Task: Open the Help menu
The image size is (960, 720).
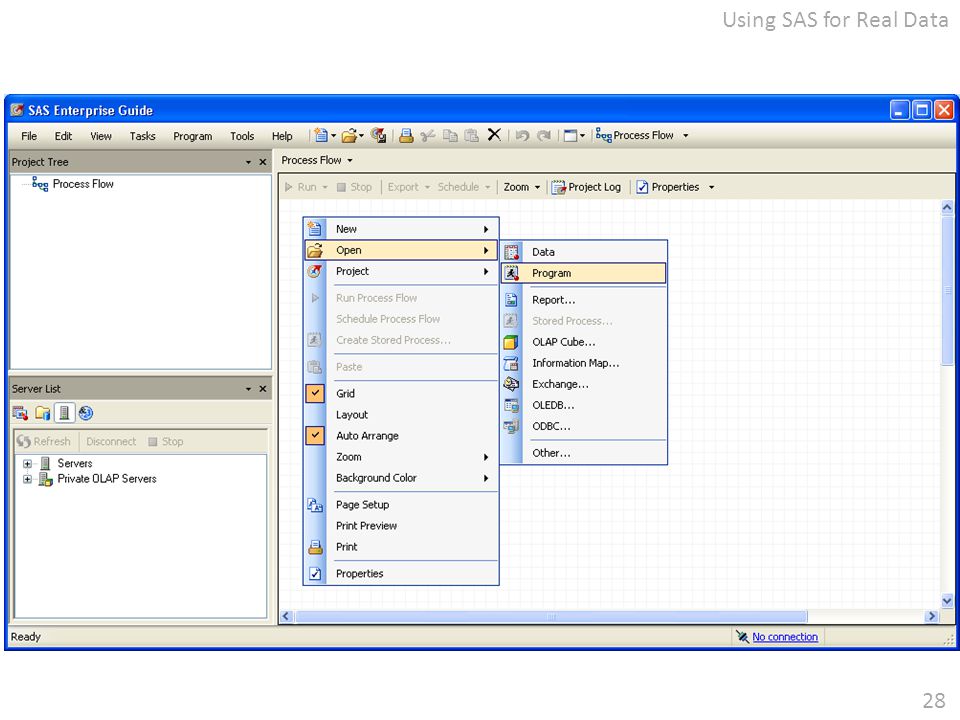Action: tap(282, 136)
